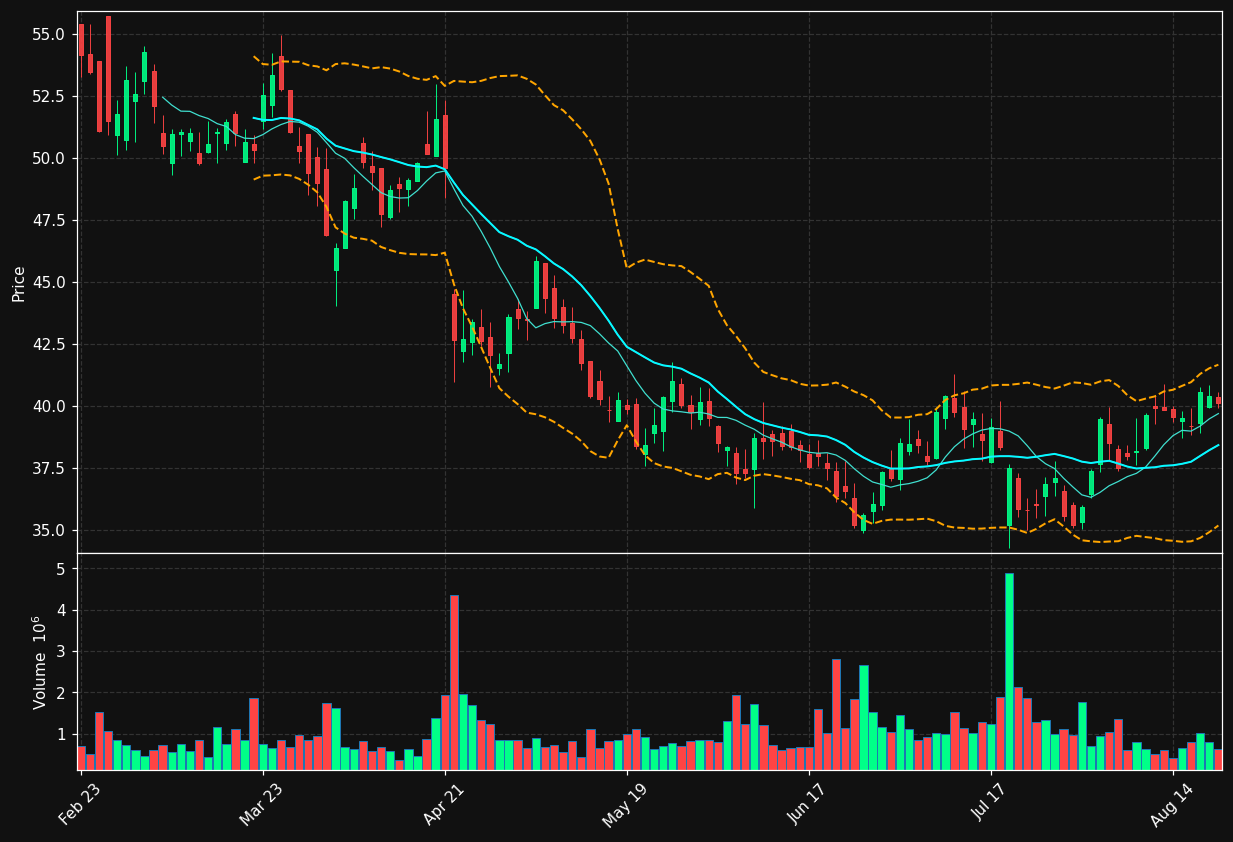Click the tallest green volume bar in July
1233x842 pixels.
(1009, 671)
